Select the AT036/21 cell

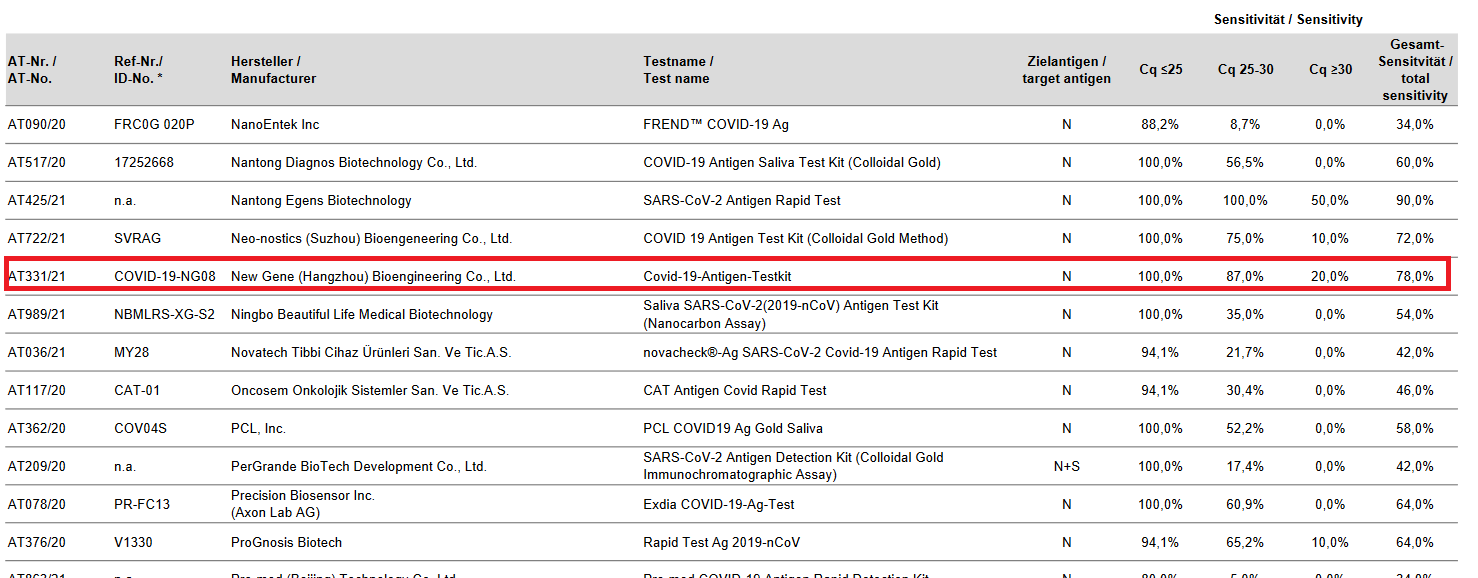pos(37,353)
